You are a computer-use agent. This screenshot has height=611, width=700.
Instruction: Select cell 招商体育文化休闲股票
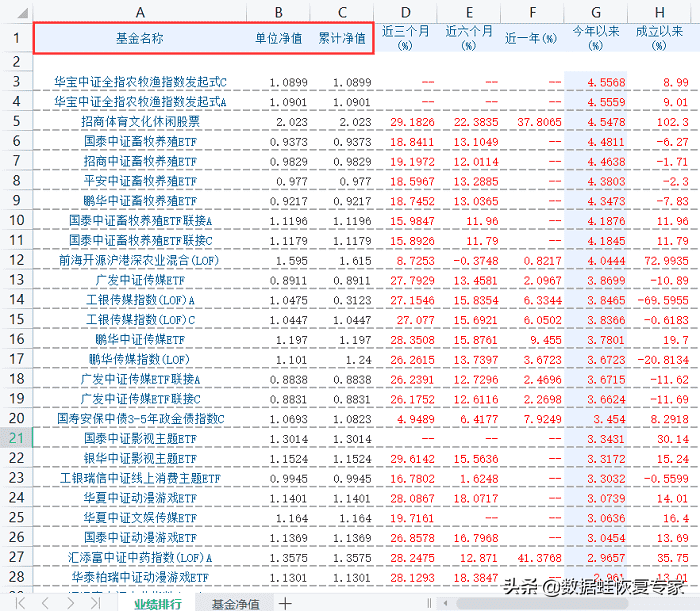click(x=140, y=121)
